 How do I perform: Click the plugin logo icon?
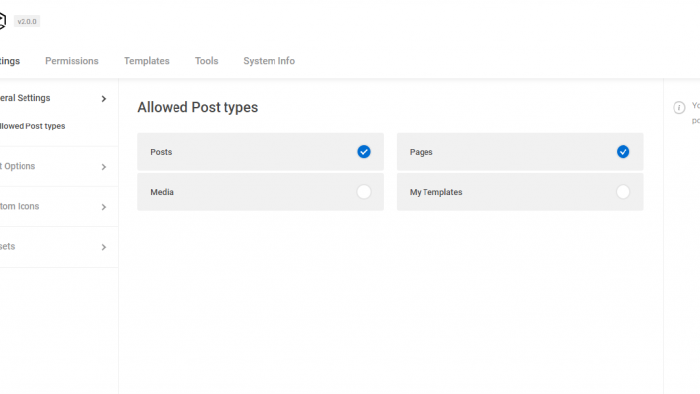tap(2, 21)
